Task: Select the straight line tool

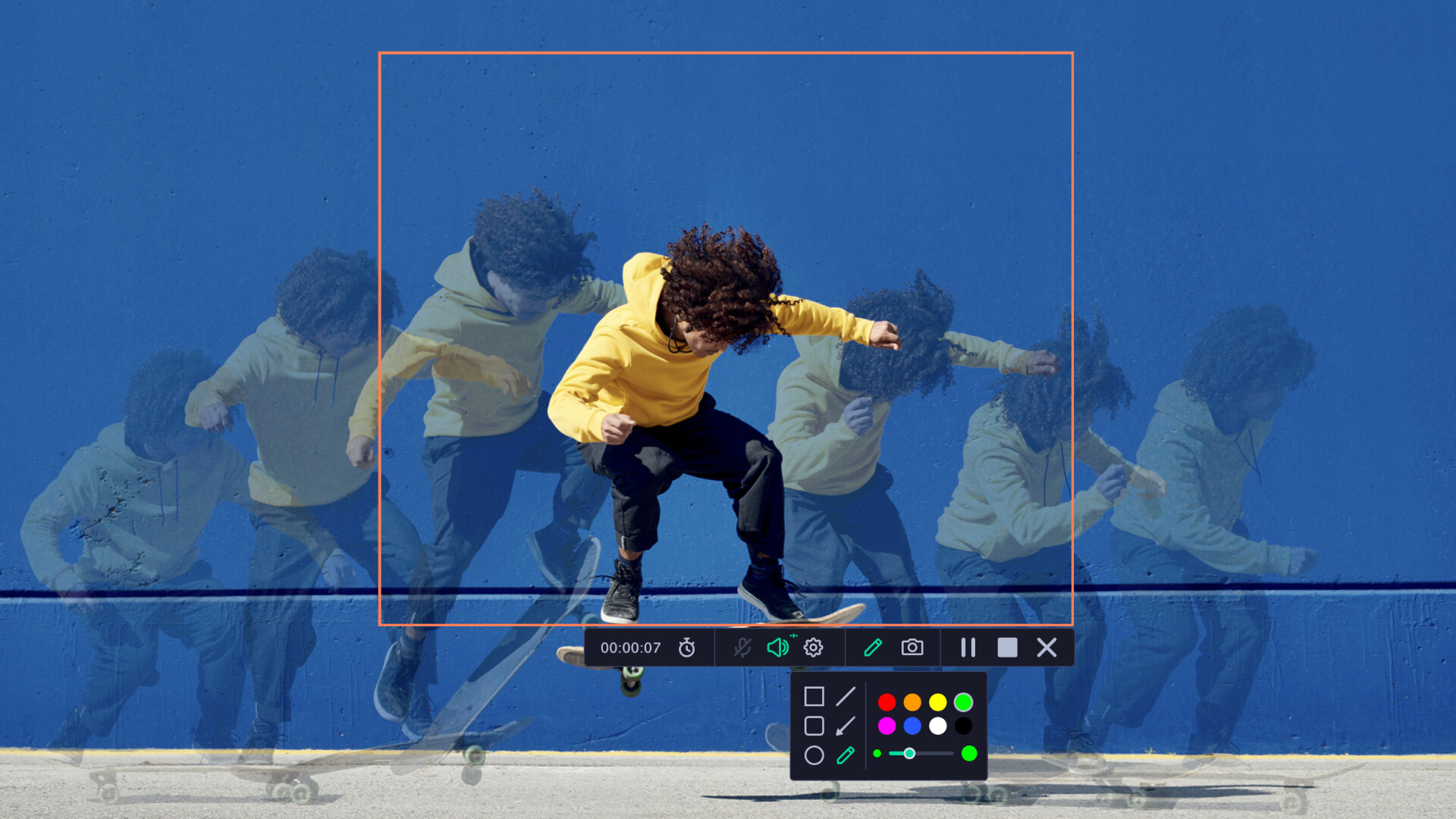Action: click(x=846, y=696)
